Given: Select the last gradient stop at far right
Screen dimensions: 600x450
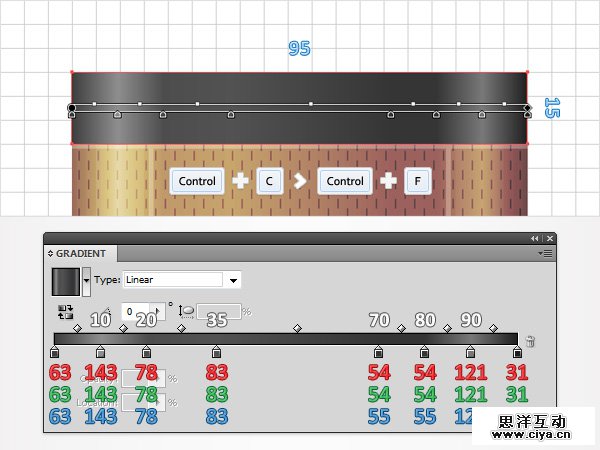Looking at the screenshot, I should (517, 353).
